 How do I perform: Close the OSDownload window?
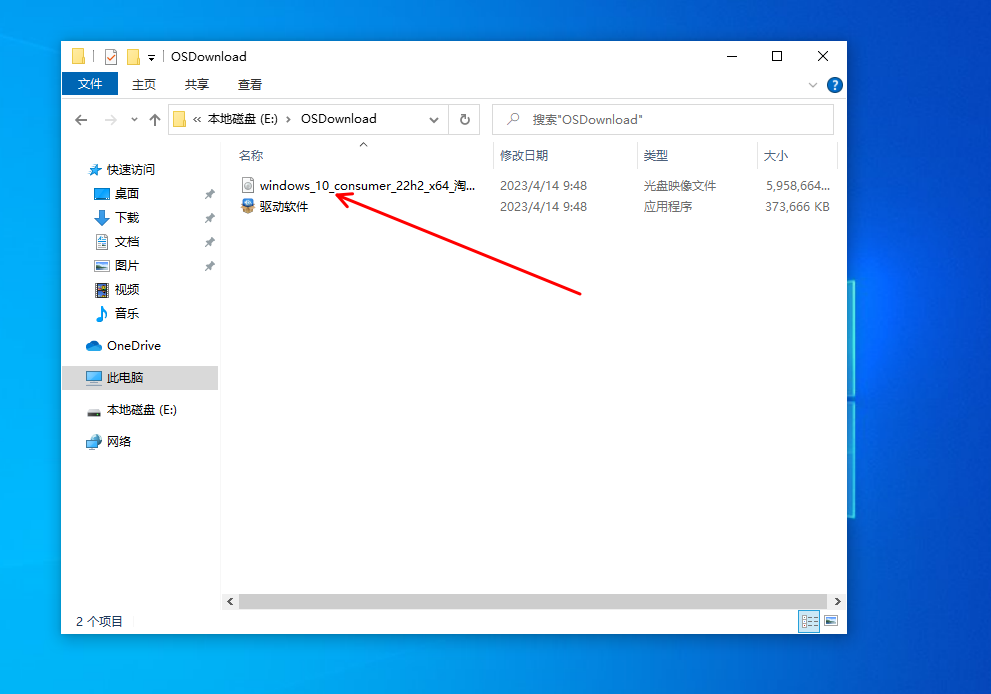click(822, 56)
